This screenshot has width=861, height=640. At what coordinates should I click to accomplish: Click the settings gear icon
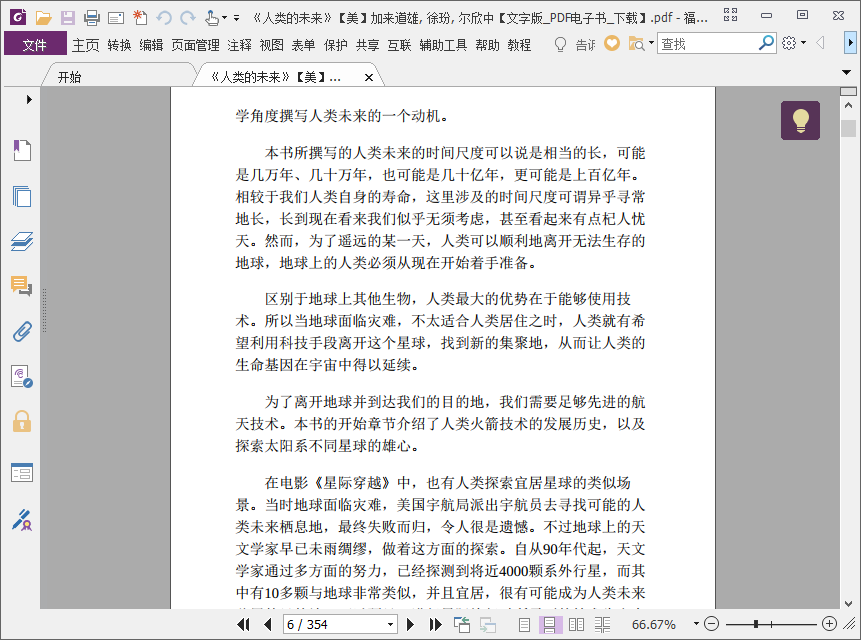[789, 43]
